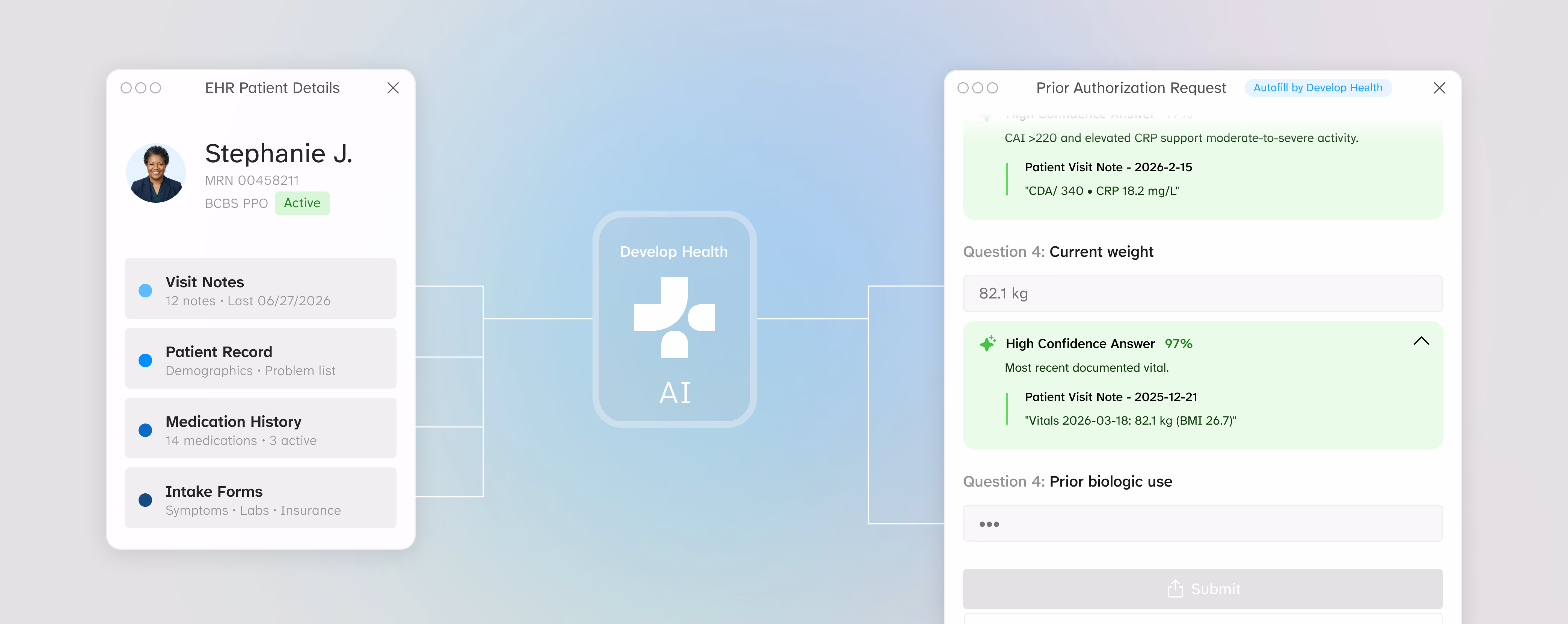Click the green sparkle icon beside High Confidence Answer

pos(988,344)
